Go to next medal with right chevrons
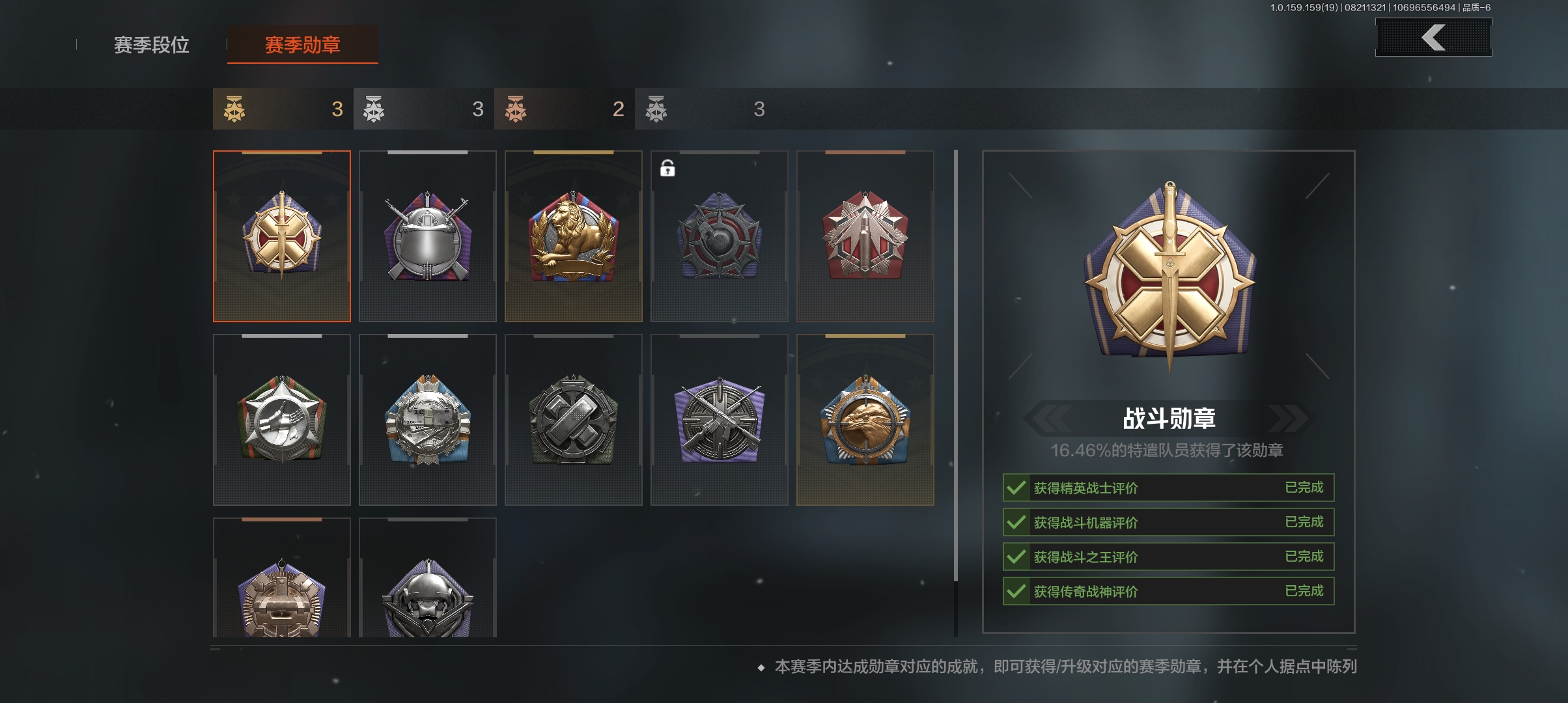This screenshot has width=1568, height=703. 1289,418
